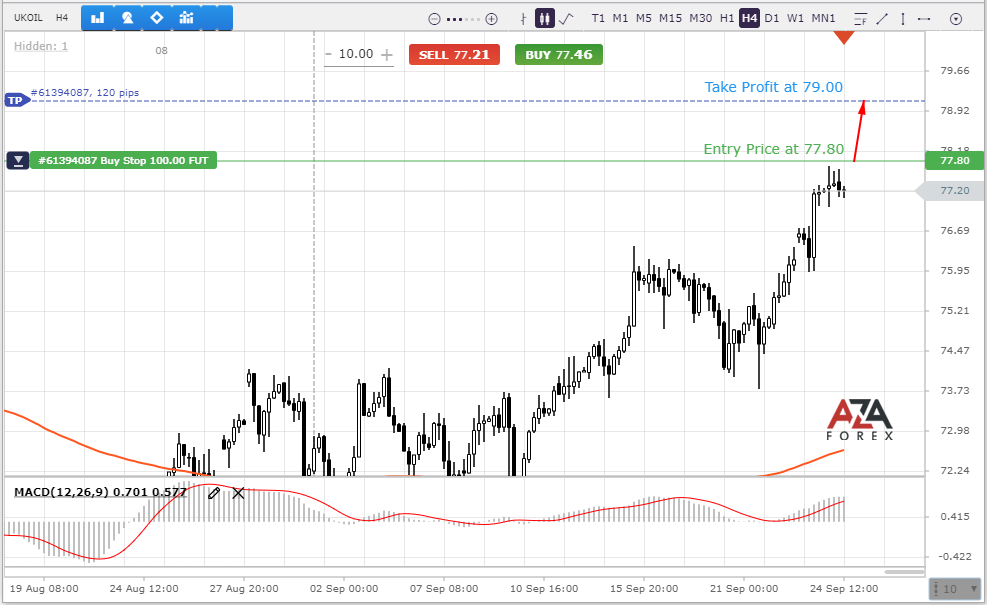Toggle candlestick chart mode
Screen dimensions: 987x605
click(545, 18)
